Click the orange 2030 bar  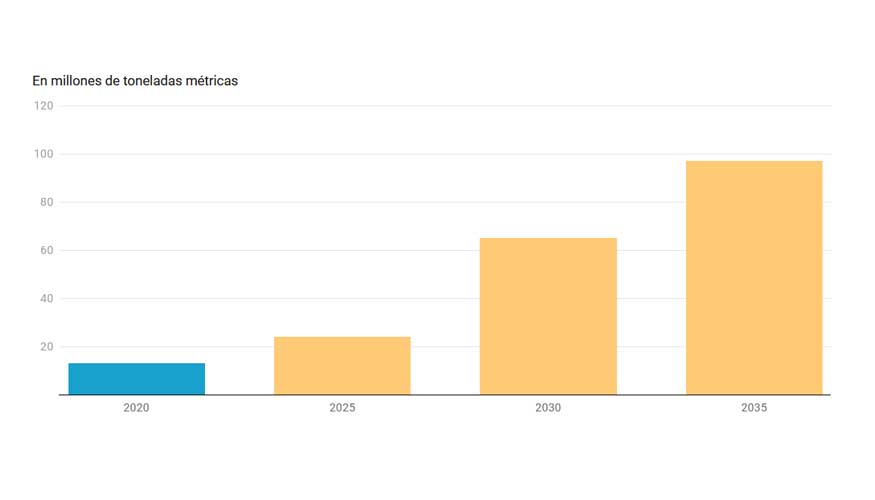(548, 316)
